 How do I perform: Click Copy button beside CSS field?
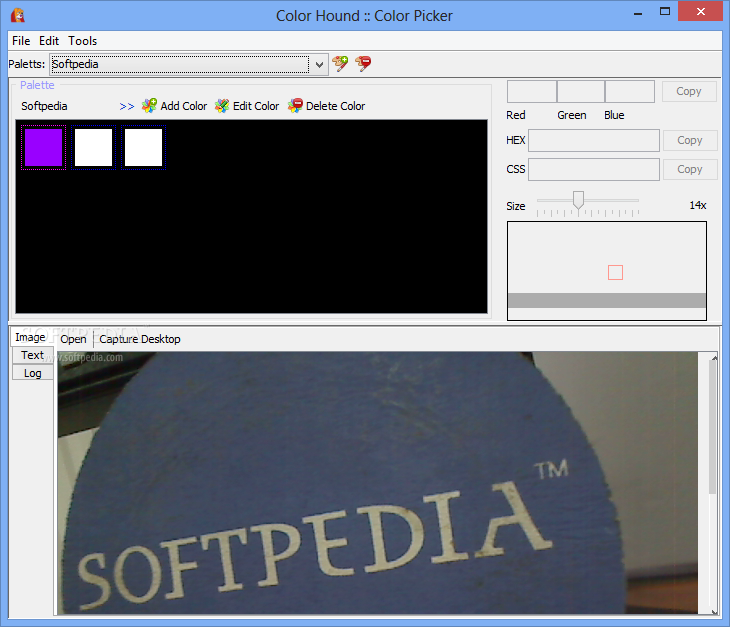pos(690,169)
